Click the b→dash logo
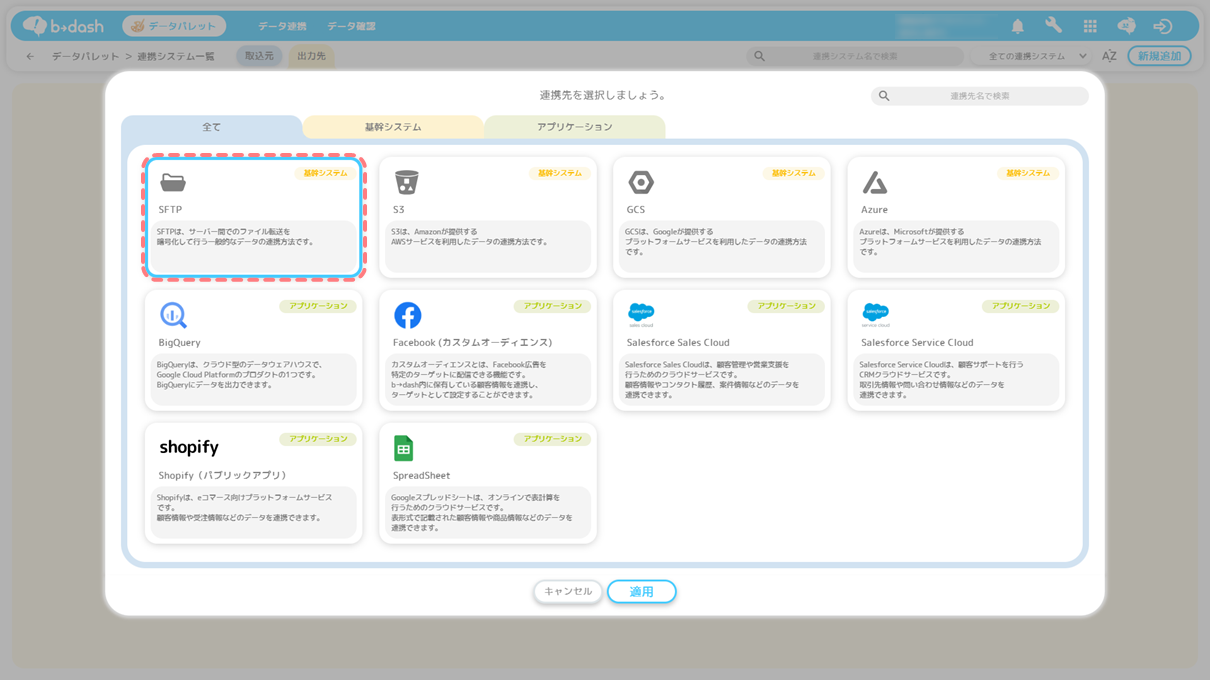The height and width of the screenshot is (680, 1210). [x=62, y=26]
